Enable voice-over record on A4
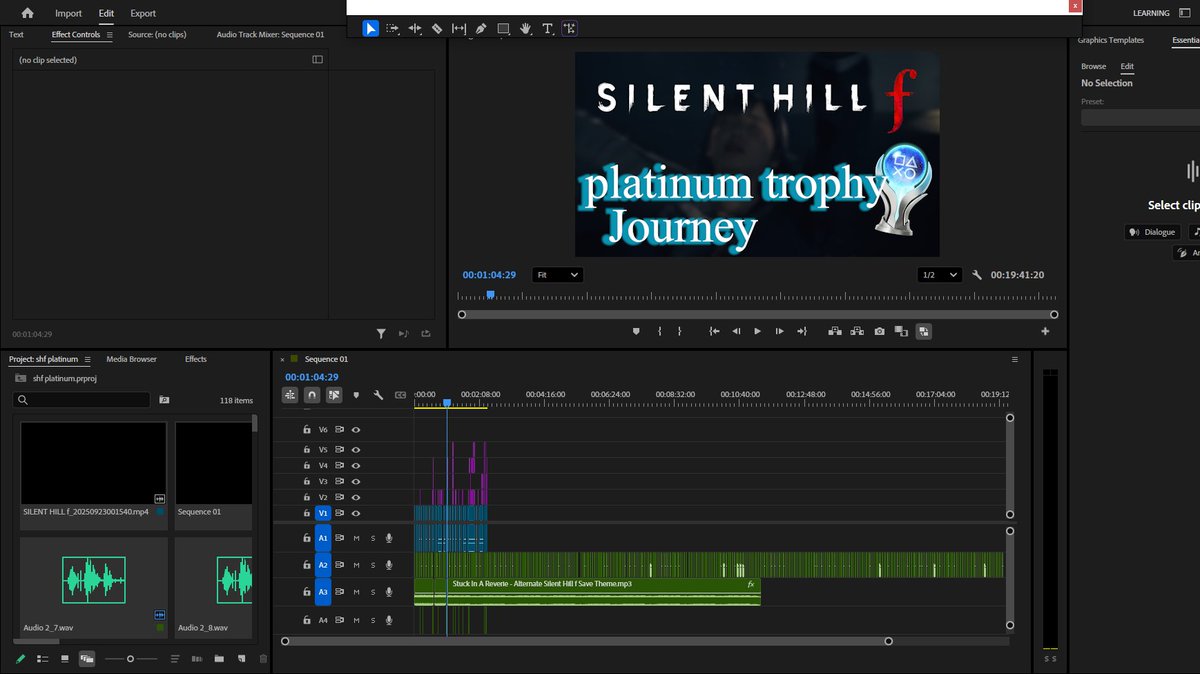Viewport: 1200px width, 674px height. [389, 620]
